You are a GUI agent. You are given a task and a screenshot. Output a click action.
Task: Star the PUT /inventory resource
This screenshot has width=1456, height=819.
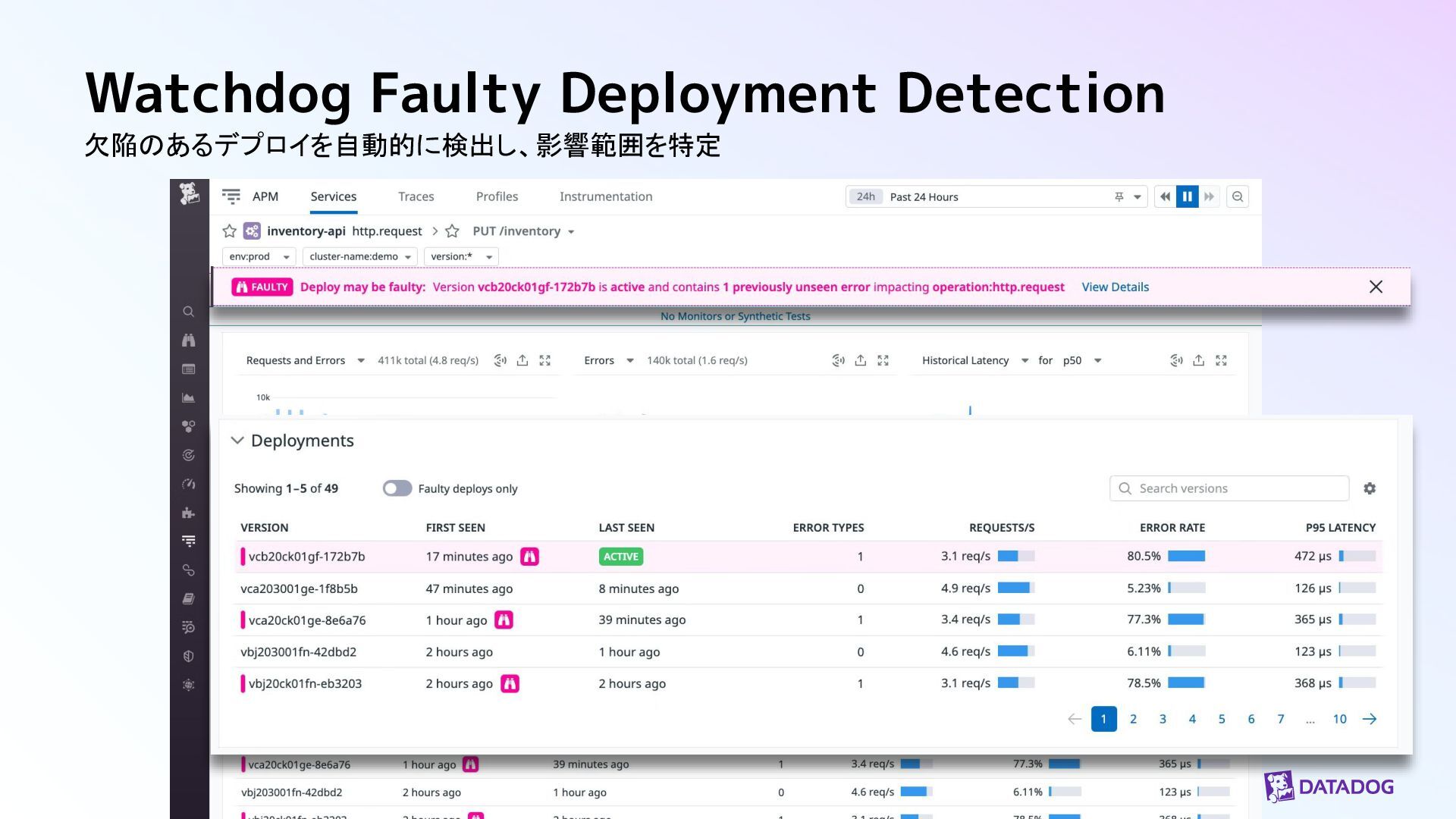[x=452, y=231]
